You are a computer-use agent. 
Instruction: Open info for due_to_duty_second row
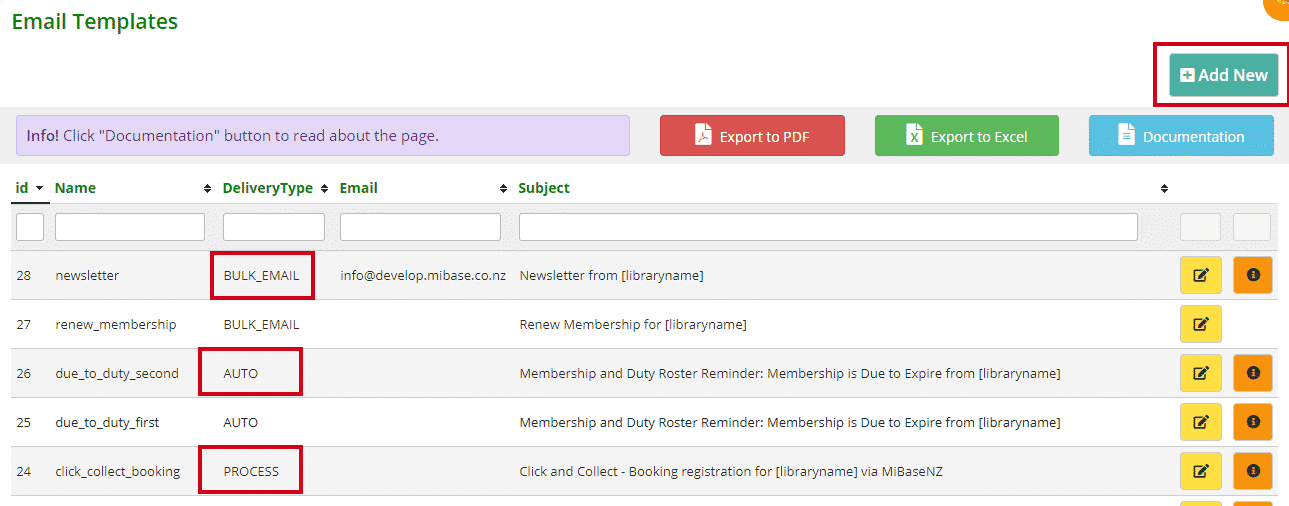[1253, 373]
